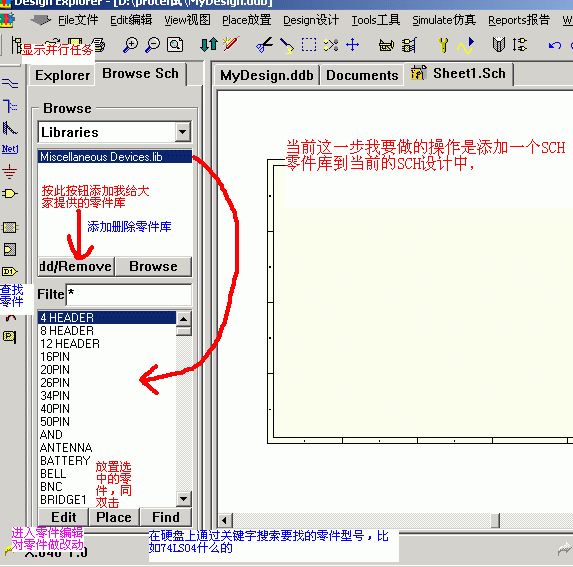Click the move selection cross icon
This screenshot has height=567, width=573.
click(x=353, y=45)
